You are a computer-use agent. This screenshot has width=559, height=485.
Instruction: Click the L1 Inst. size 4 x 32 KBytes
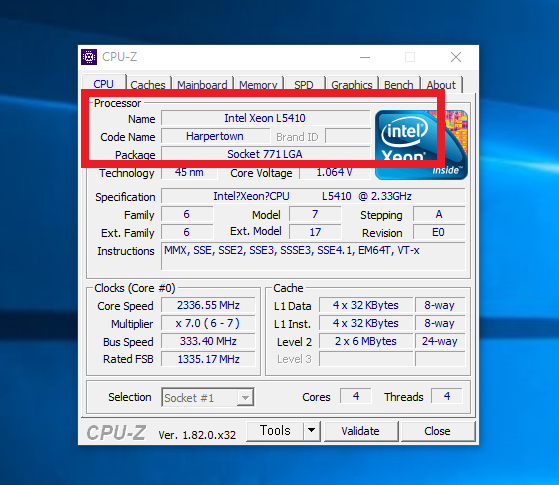[x=366, y=323]
